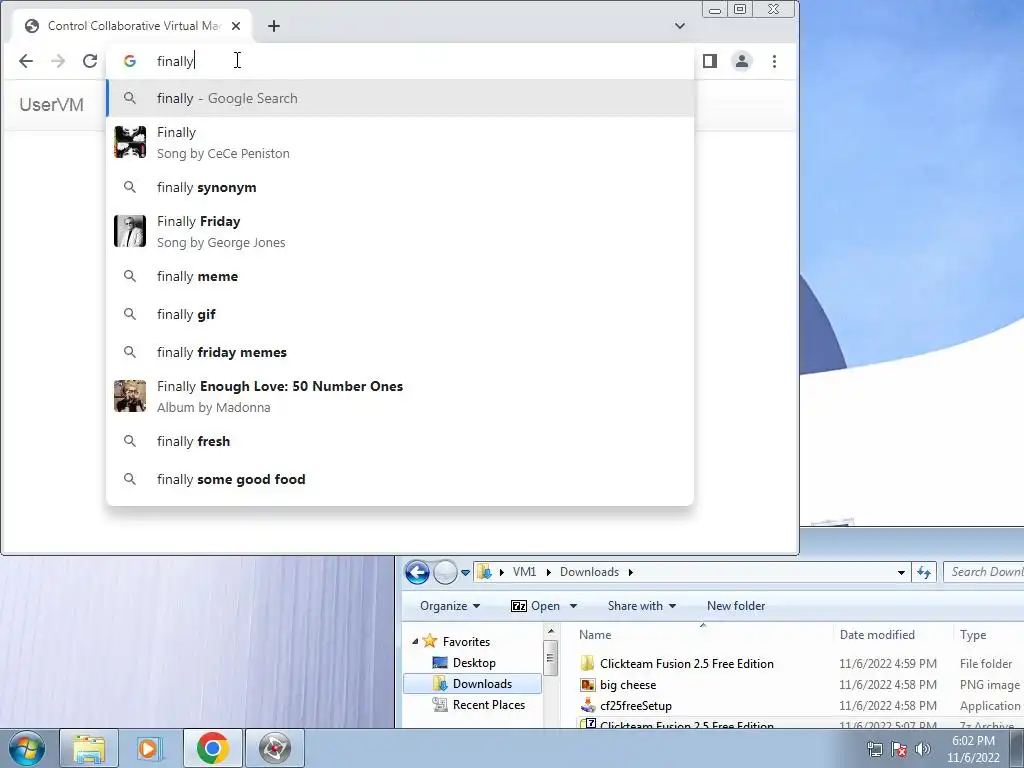Select "finally meme" suggestion
Viewport: 1024px width, 768px height.
click(x=400, y=276)
